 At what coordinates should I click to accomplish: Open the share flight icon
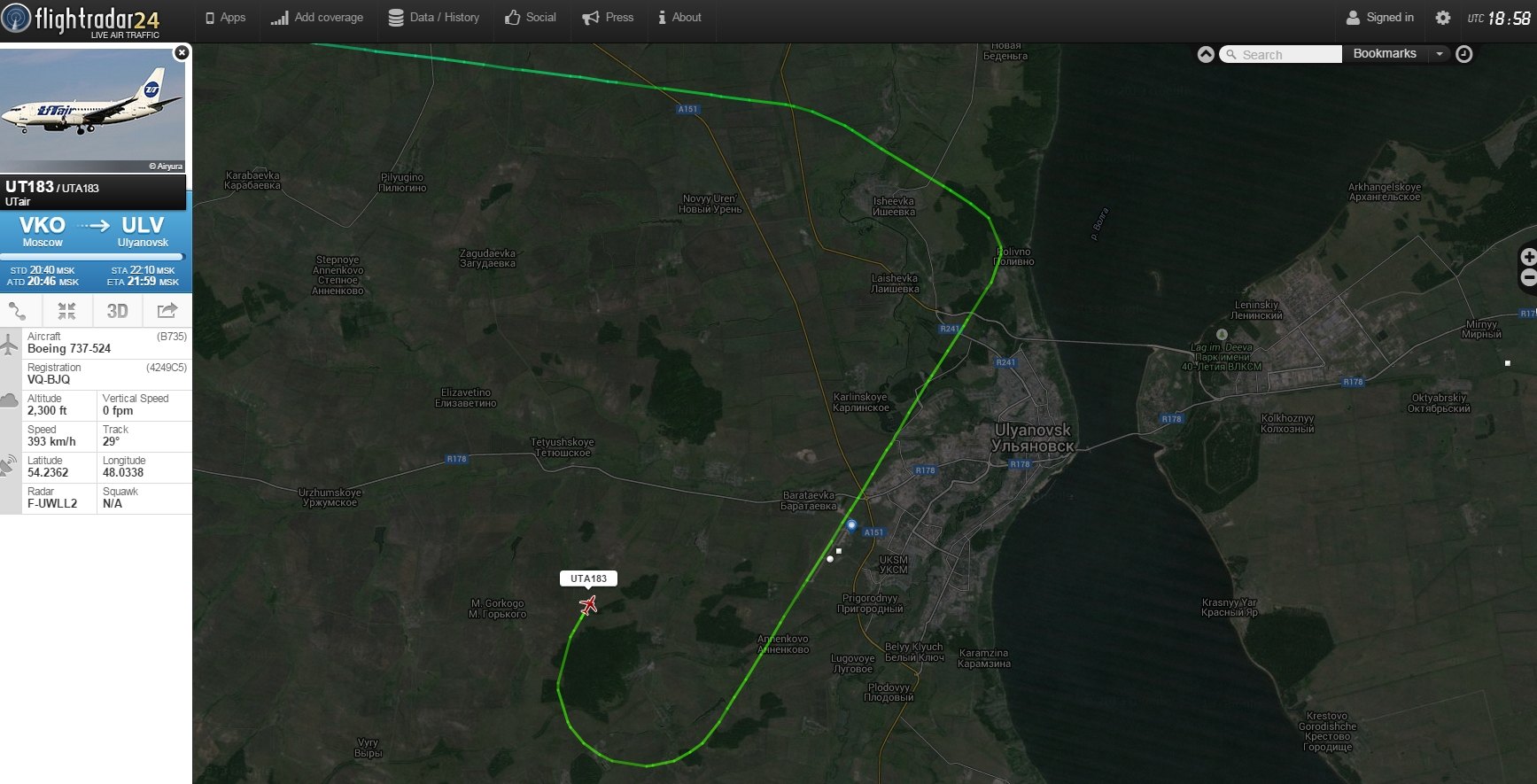click(x=167, y=311)
